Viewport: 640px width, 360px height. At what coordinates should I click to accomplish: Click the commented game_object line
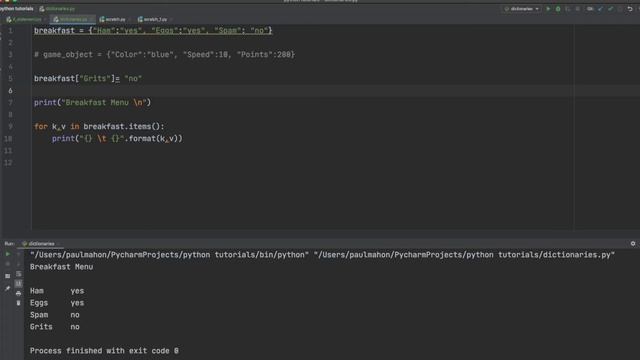pos(164,55)
